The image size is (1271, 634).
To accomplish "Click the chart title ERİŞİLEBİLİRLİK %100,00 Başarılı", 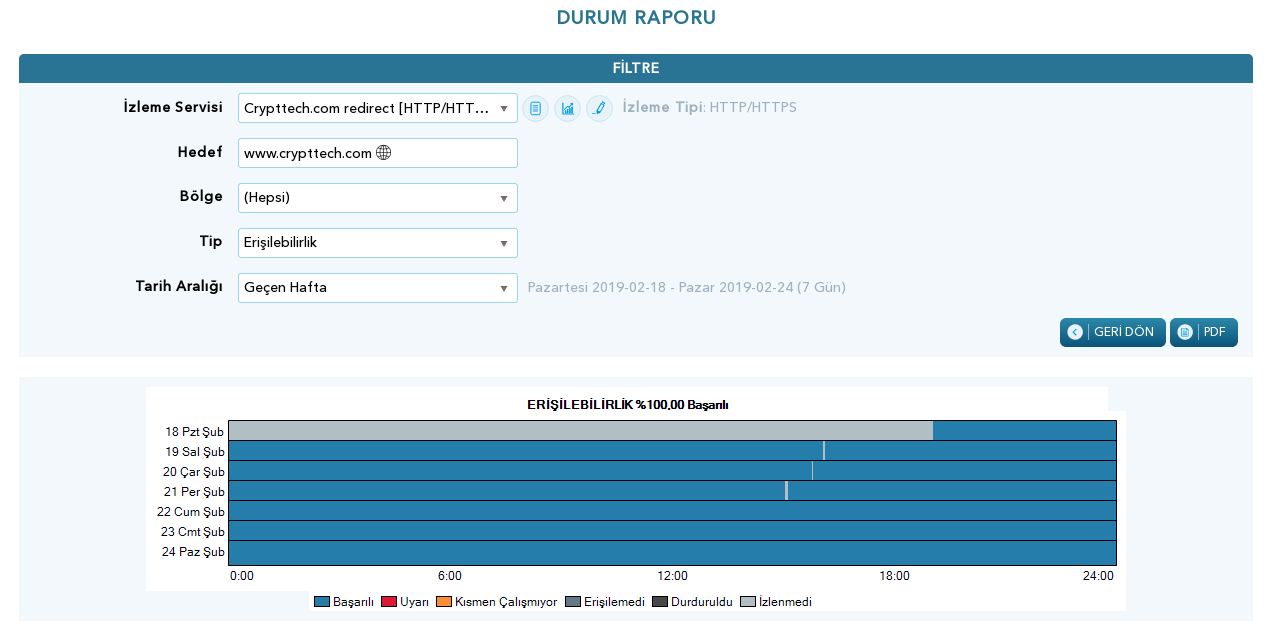I will tap(627, 405).
